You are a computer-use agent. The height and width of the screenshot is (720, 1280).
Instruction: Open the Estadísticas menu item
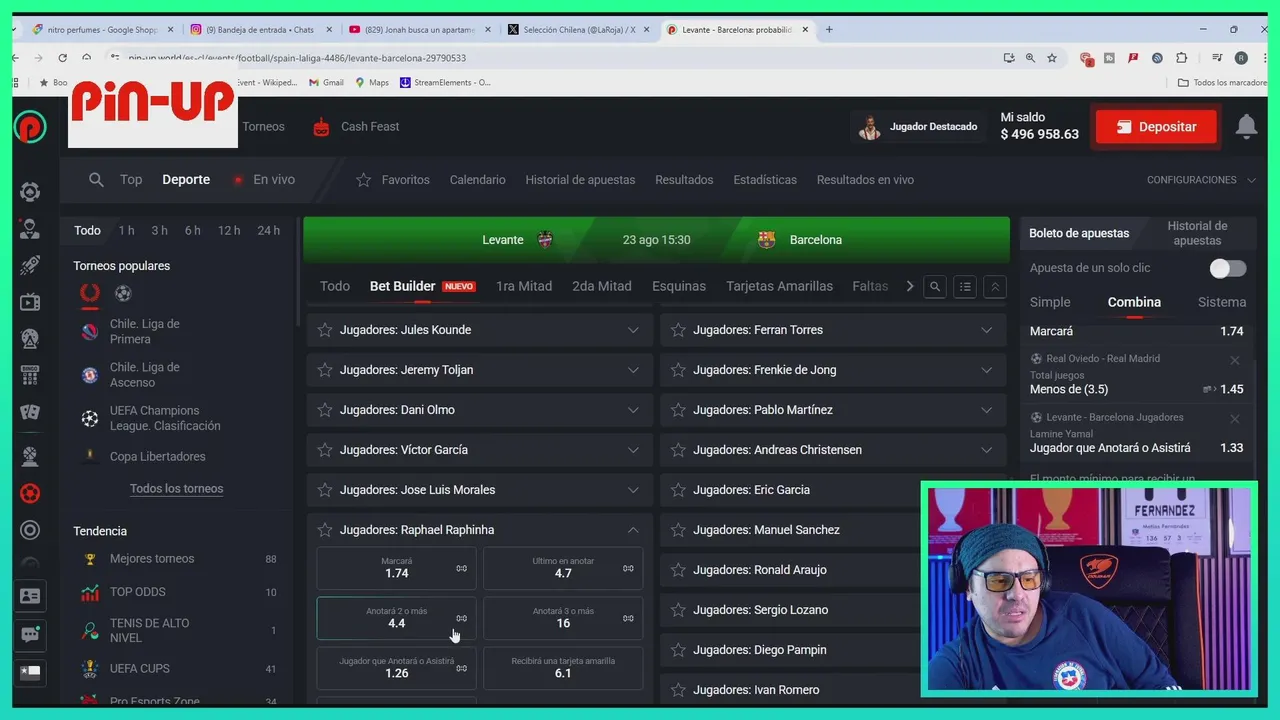(x=765, y=180)
